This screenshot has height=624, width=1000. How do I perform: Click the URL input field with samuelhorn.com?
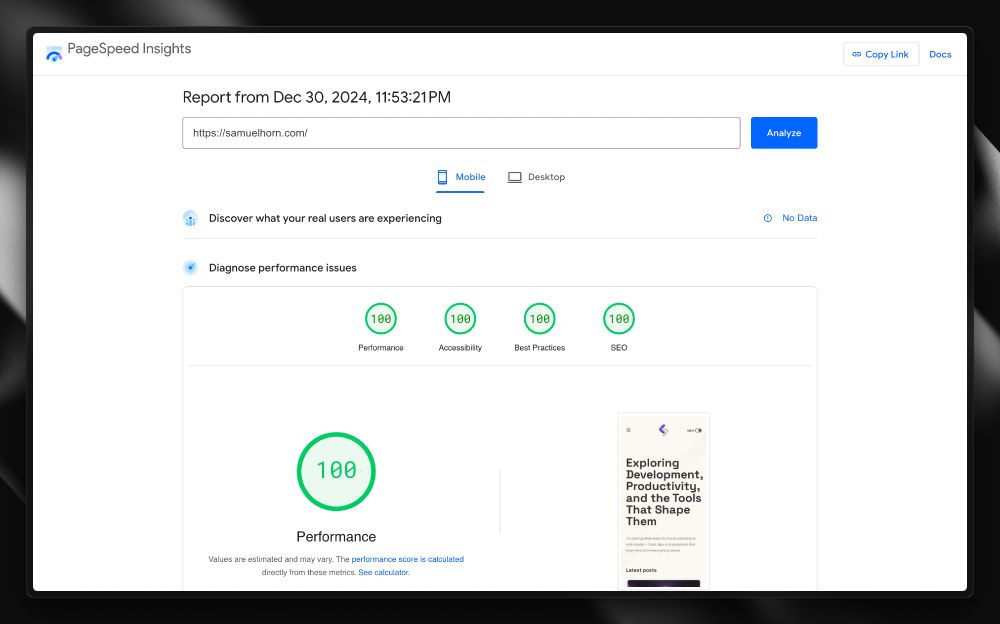(461, 133)
